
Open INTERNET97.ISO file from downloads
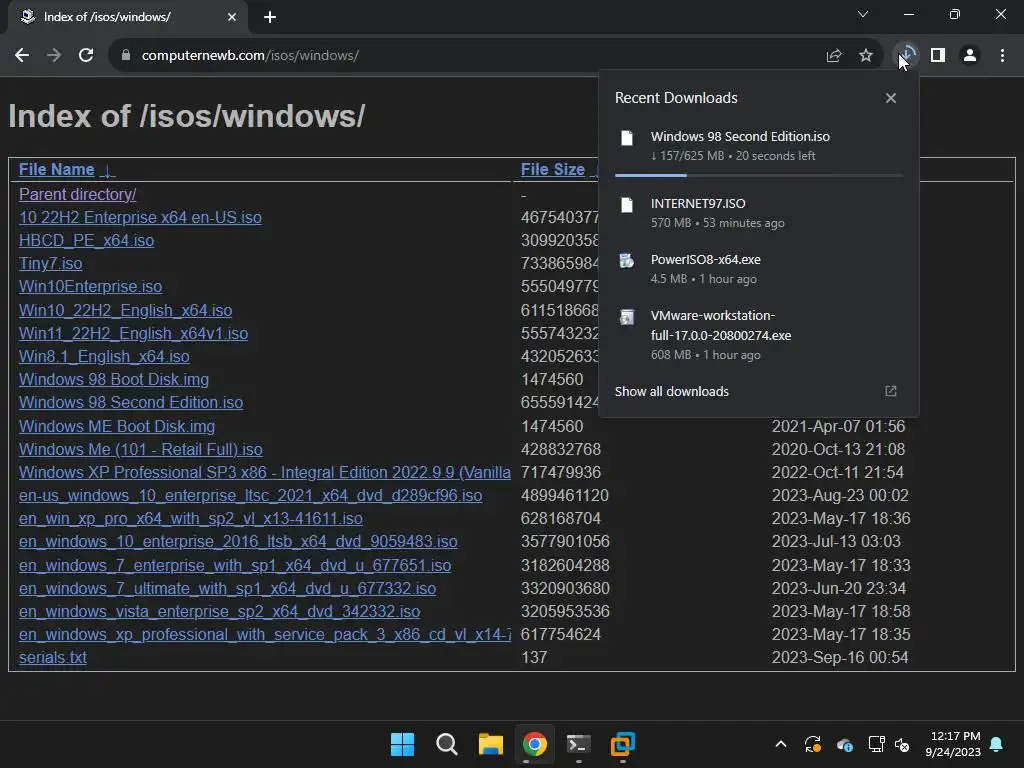758,213
